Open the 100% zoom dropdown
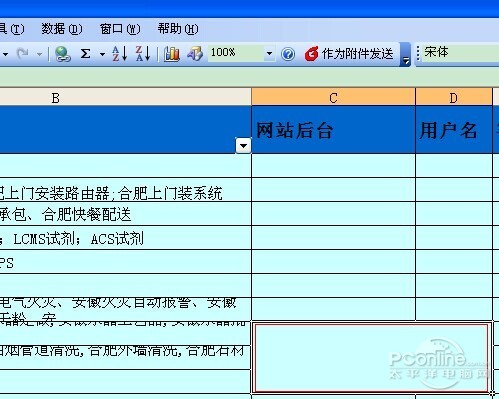This screenshot has width=499, height=399. click(269, 53)
